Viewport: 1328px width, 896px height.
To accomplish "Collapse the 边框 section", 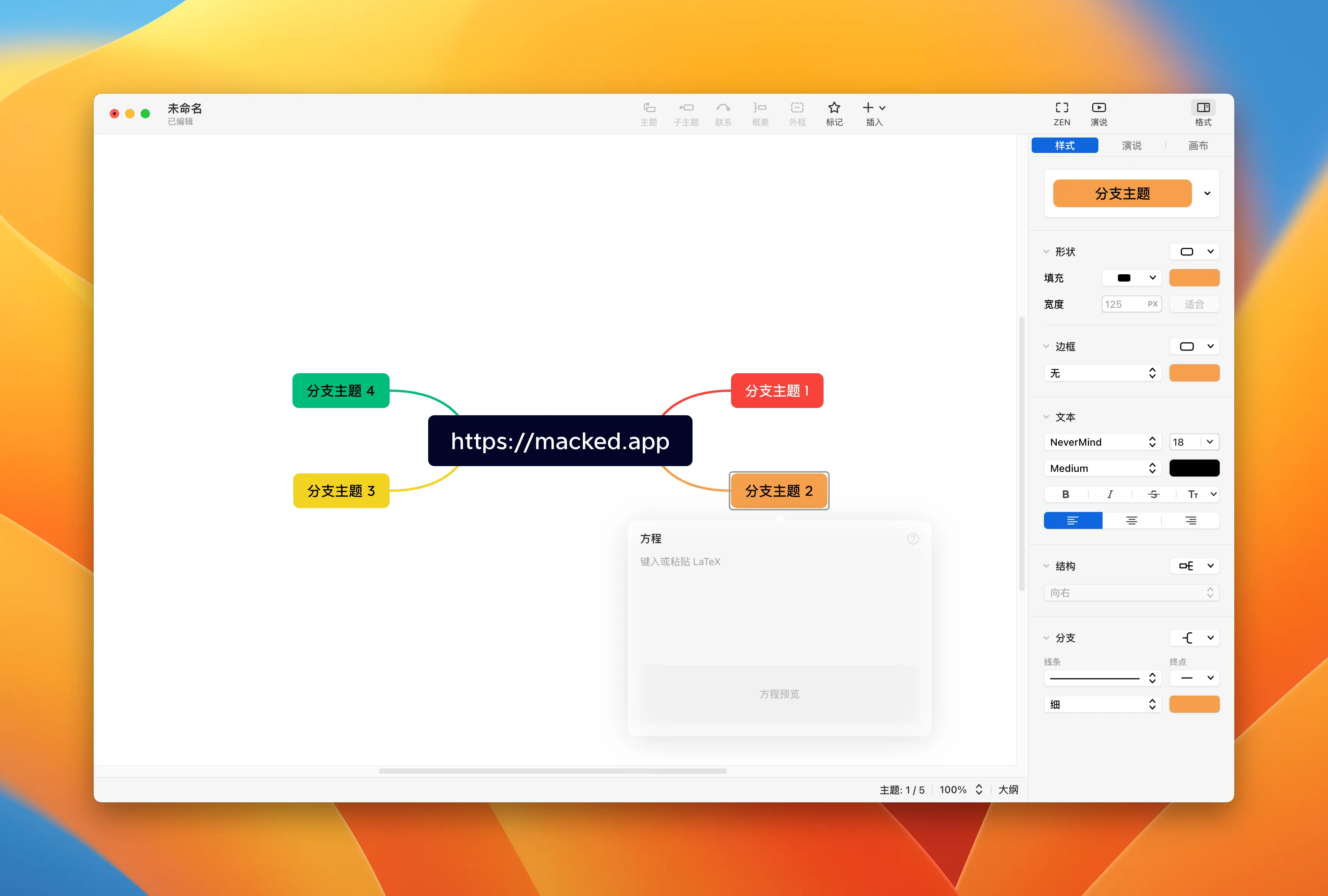I will pos(1046,347).
